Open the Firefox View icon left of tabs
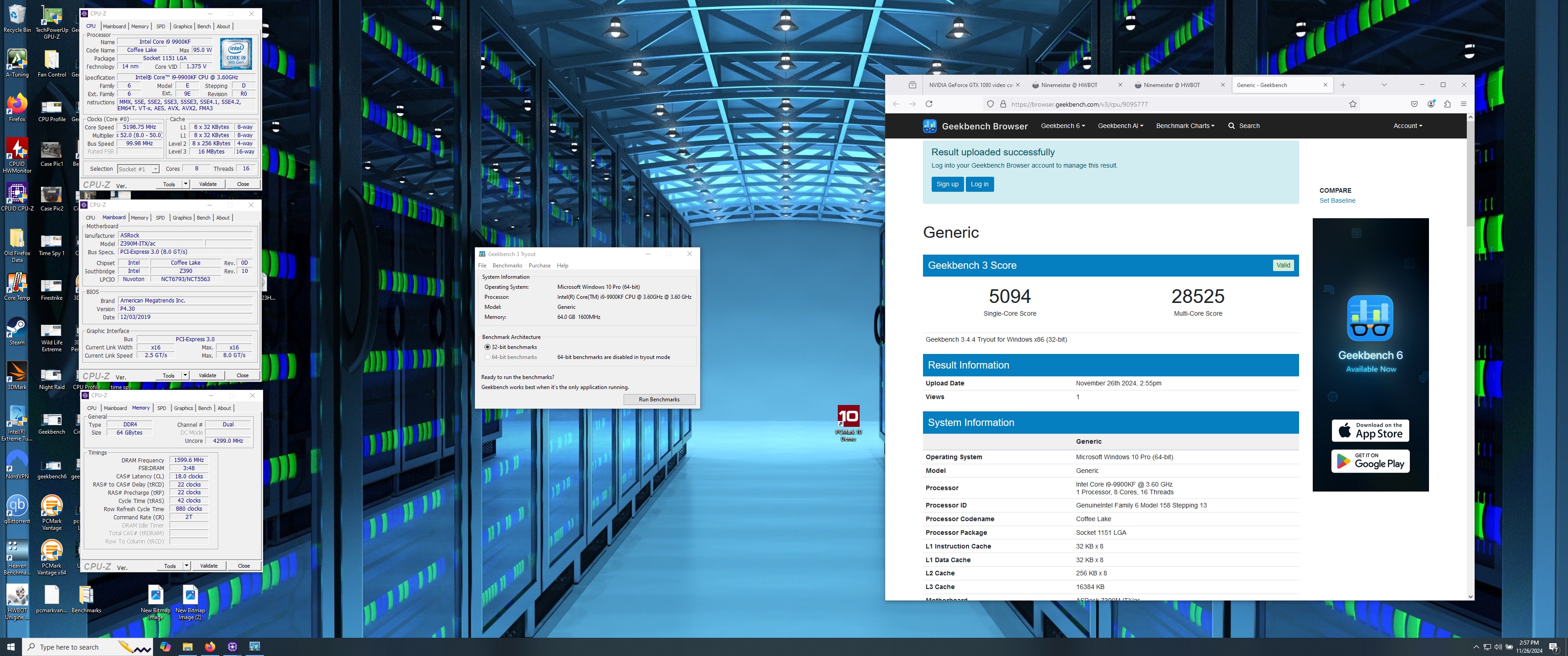 coord(912,85)
